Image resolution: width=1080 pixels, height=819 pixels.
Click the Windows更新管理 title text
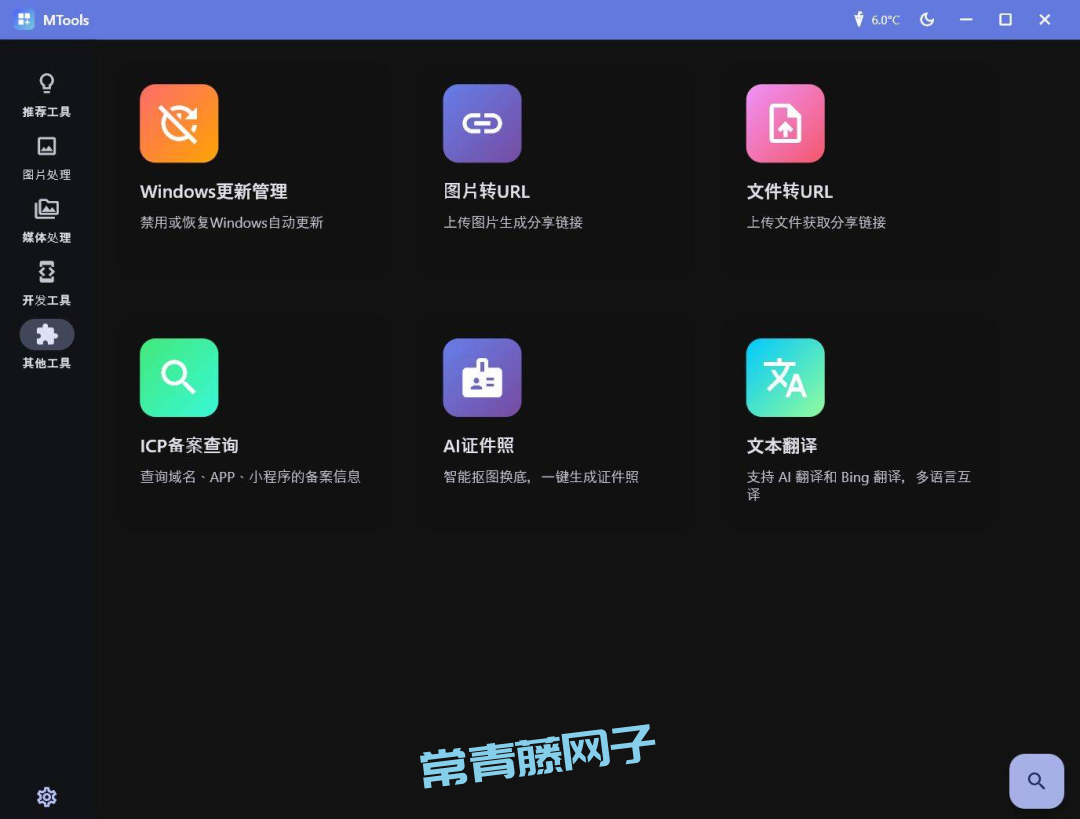(x=214, y=192)
